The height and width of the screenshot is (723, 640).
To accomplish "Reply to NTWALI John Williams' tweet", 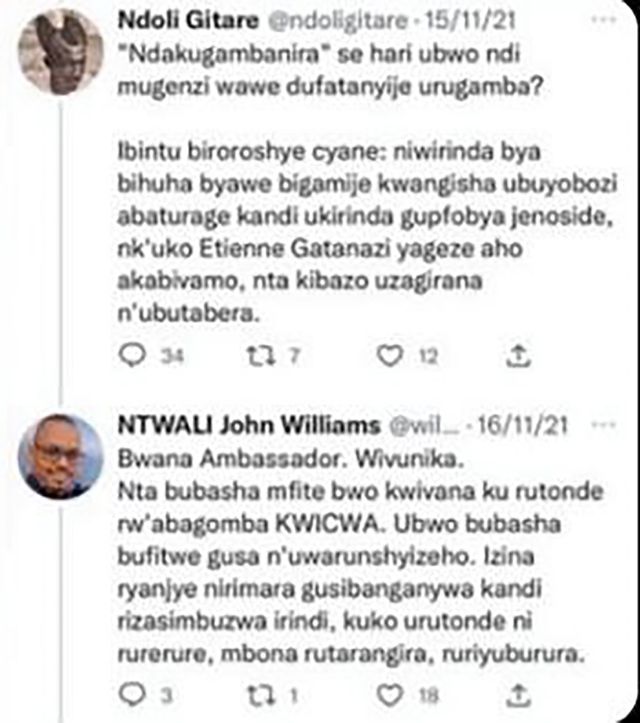I will pyautogui.click(x=132, y=695).
